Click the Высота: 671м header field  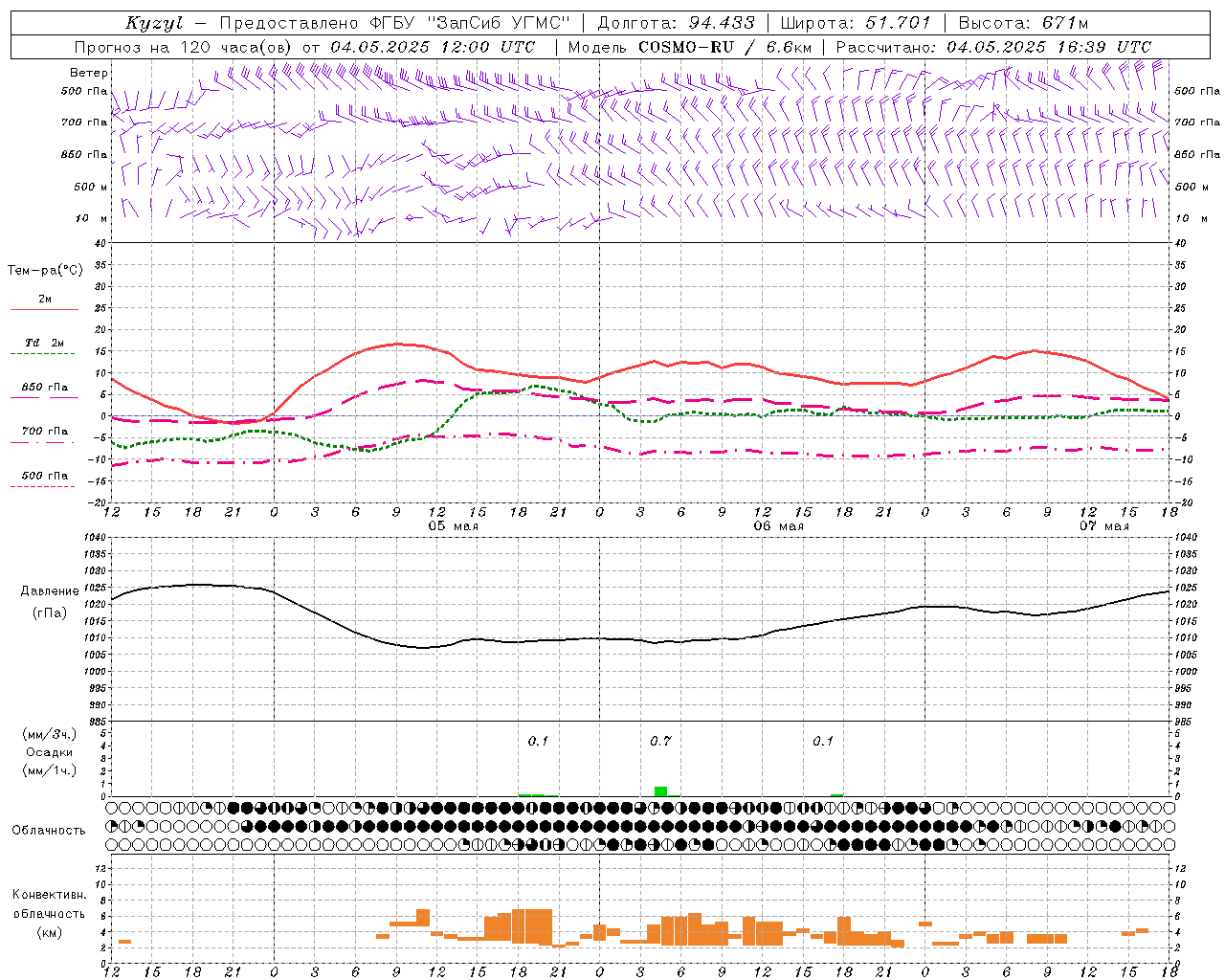pyautogui.click(x=1023, y=23)
